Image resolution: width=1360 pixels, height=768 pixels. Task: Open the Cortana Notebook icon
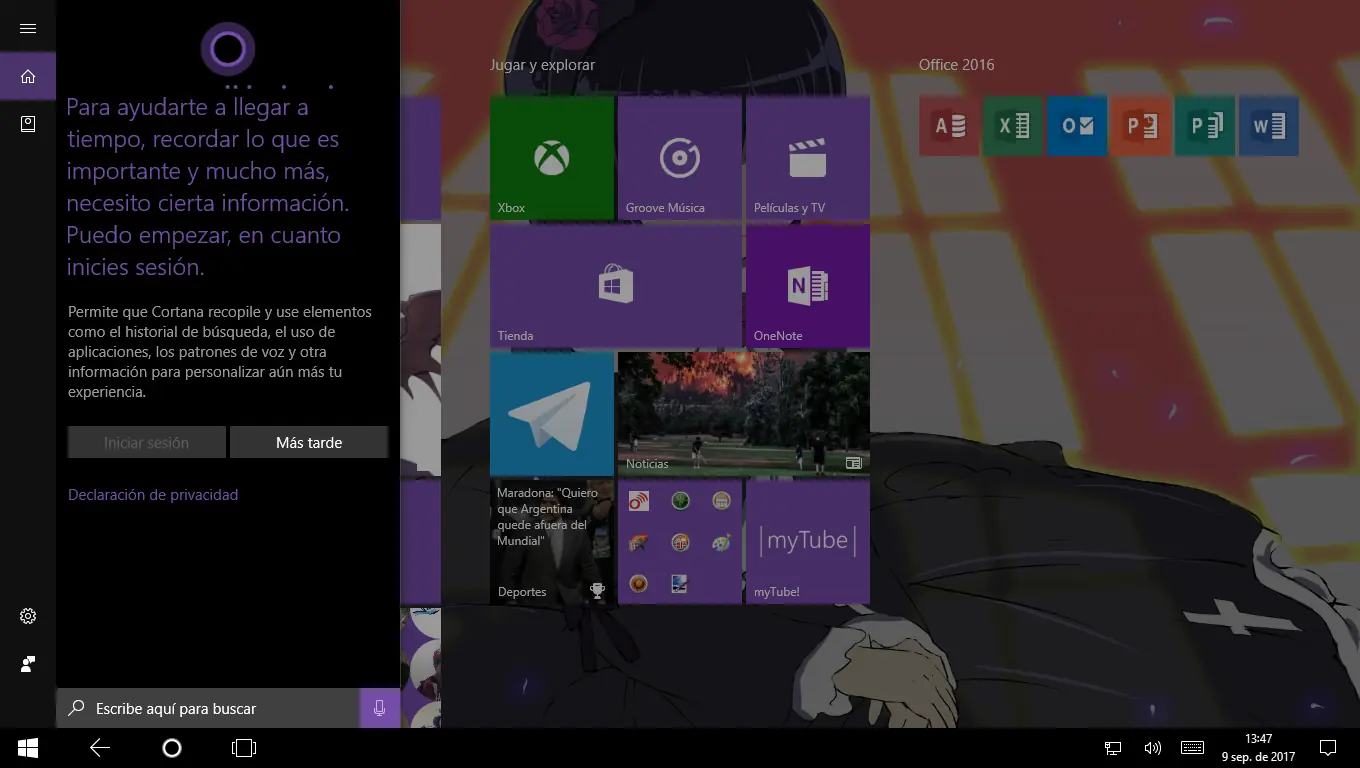tap(28, 123)
